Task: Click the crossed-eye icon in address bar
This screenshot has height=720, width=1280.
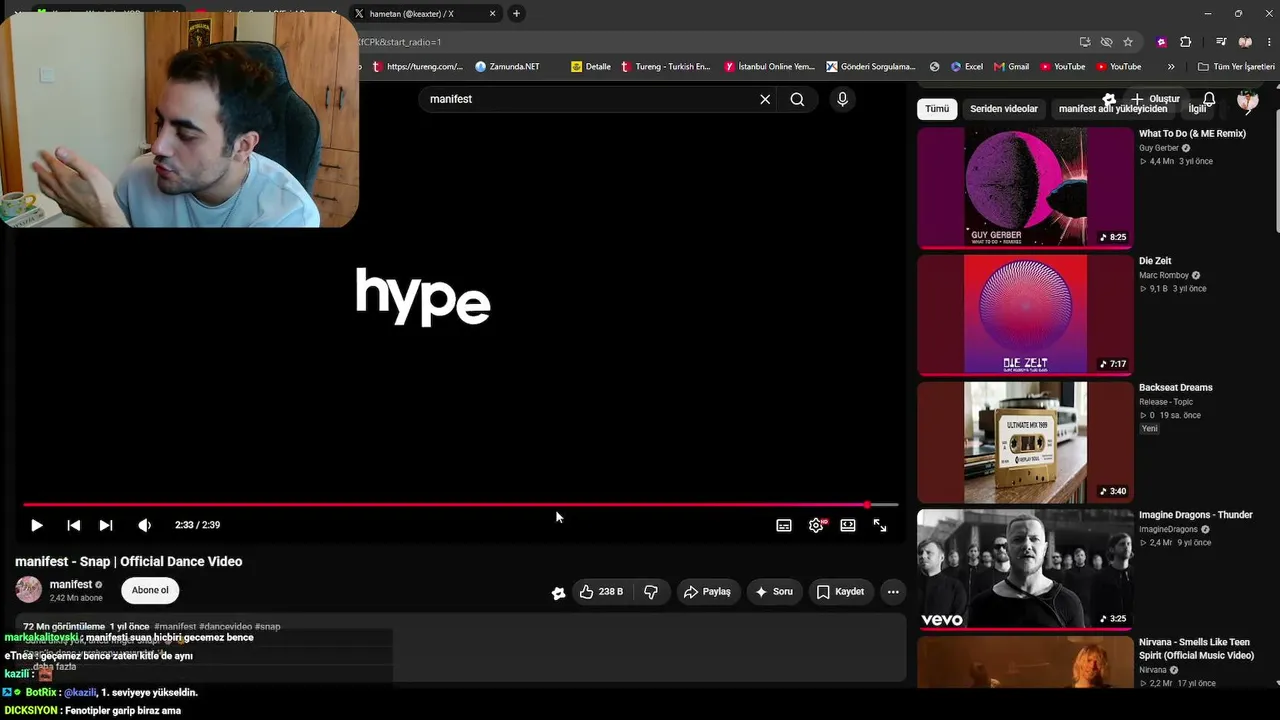Action: tap(1106, 42)
